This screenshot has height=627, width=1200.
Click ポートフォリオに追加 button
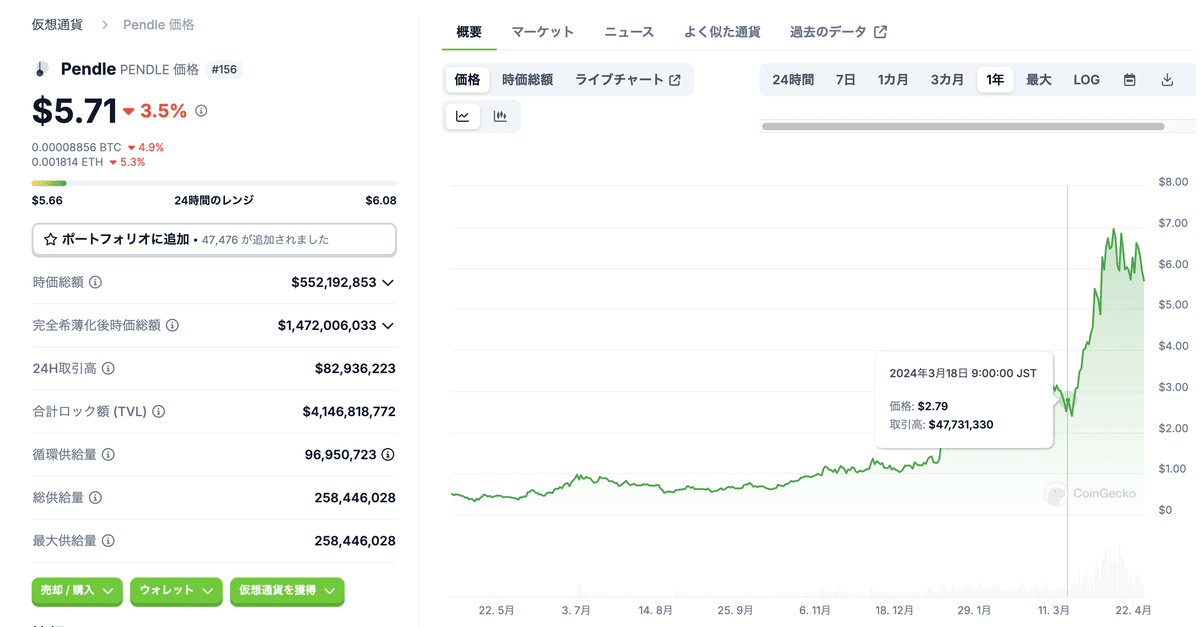click(x=214, y=240)
